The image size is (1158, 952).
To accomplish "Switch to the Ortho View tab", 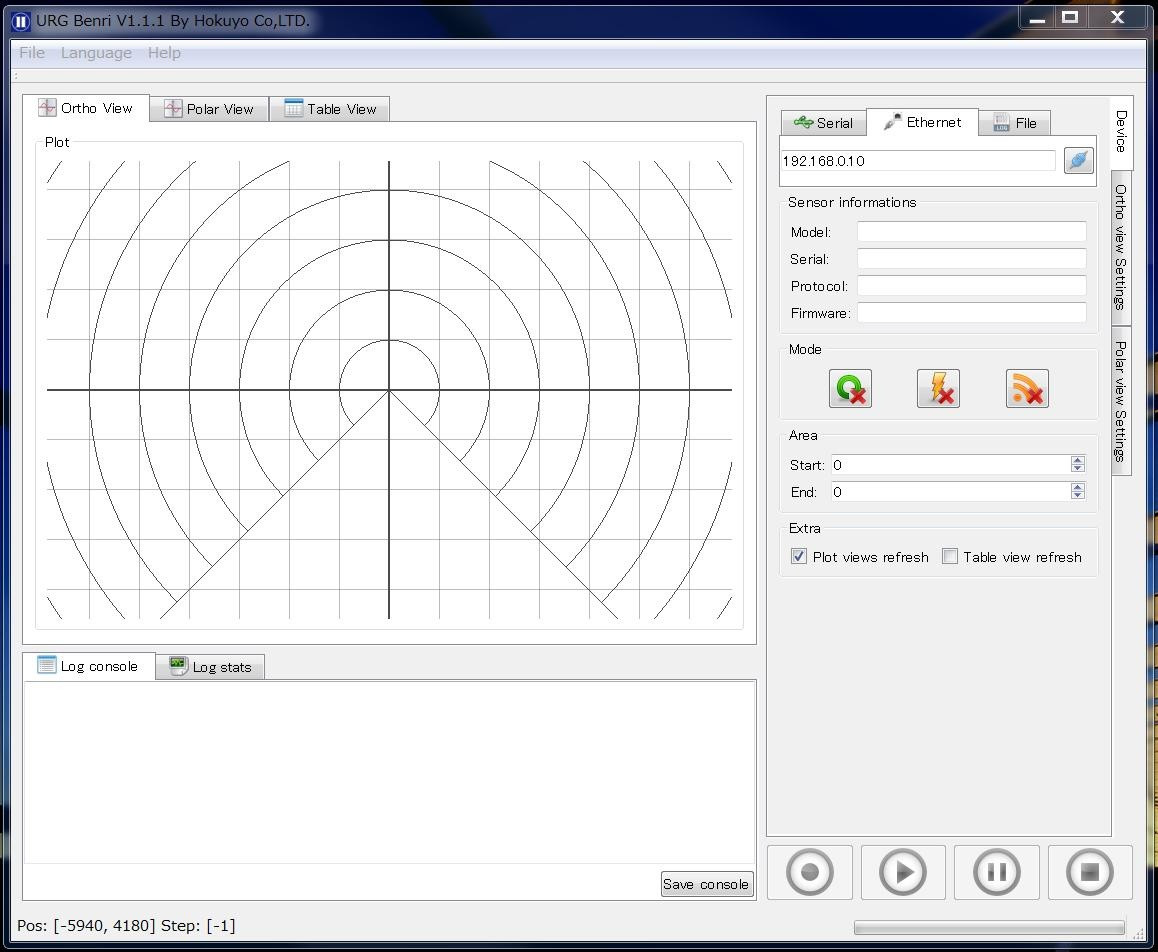I will tap(86, 108).
